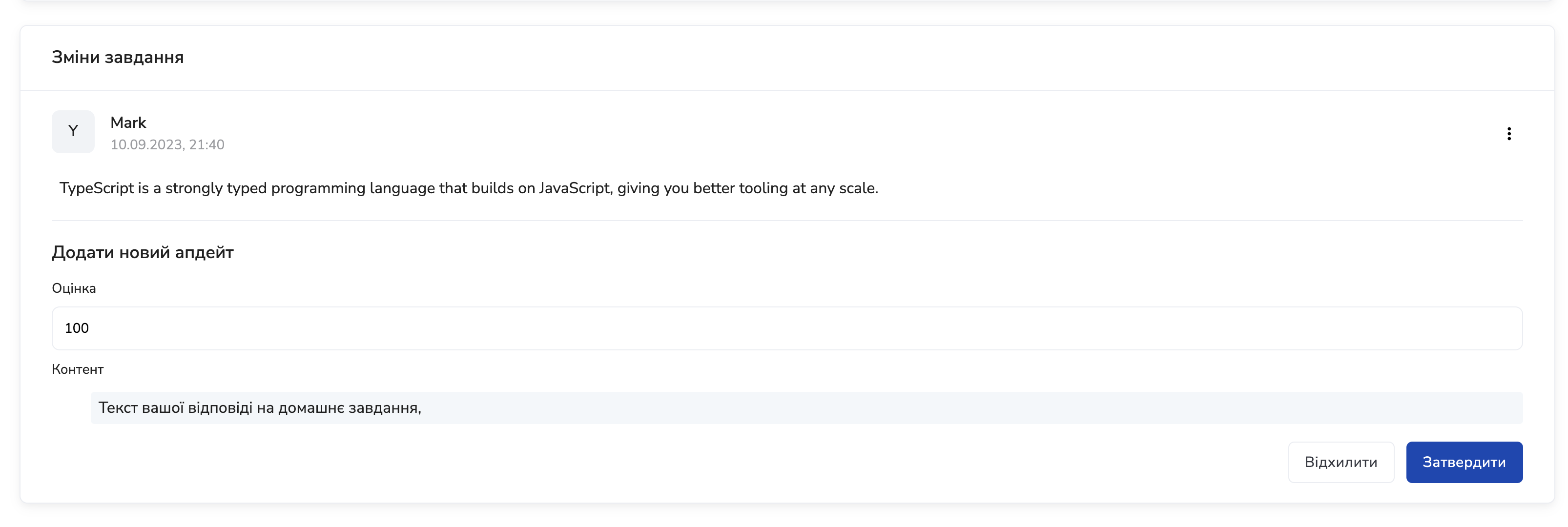
Task: Click the value "100" in the grade input
Action: [77, 328]
